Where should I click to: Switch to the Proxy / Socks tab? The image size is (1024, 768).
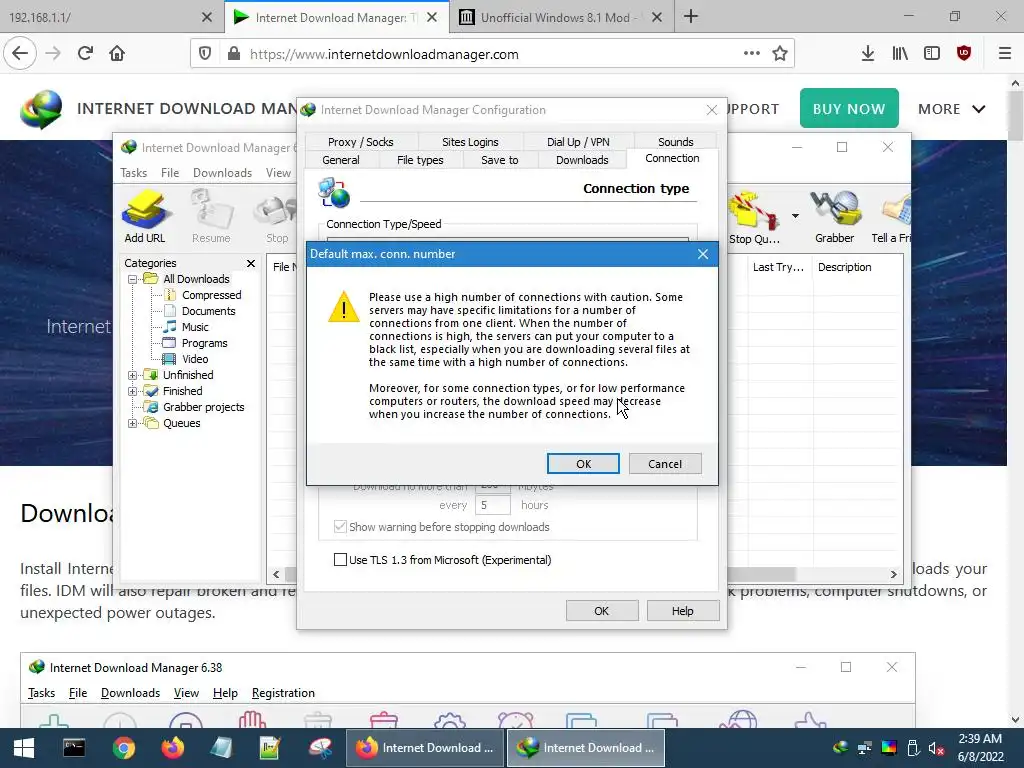(x=360, y=142)
